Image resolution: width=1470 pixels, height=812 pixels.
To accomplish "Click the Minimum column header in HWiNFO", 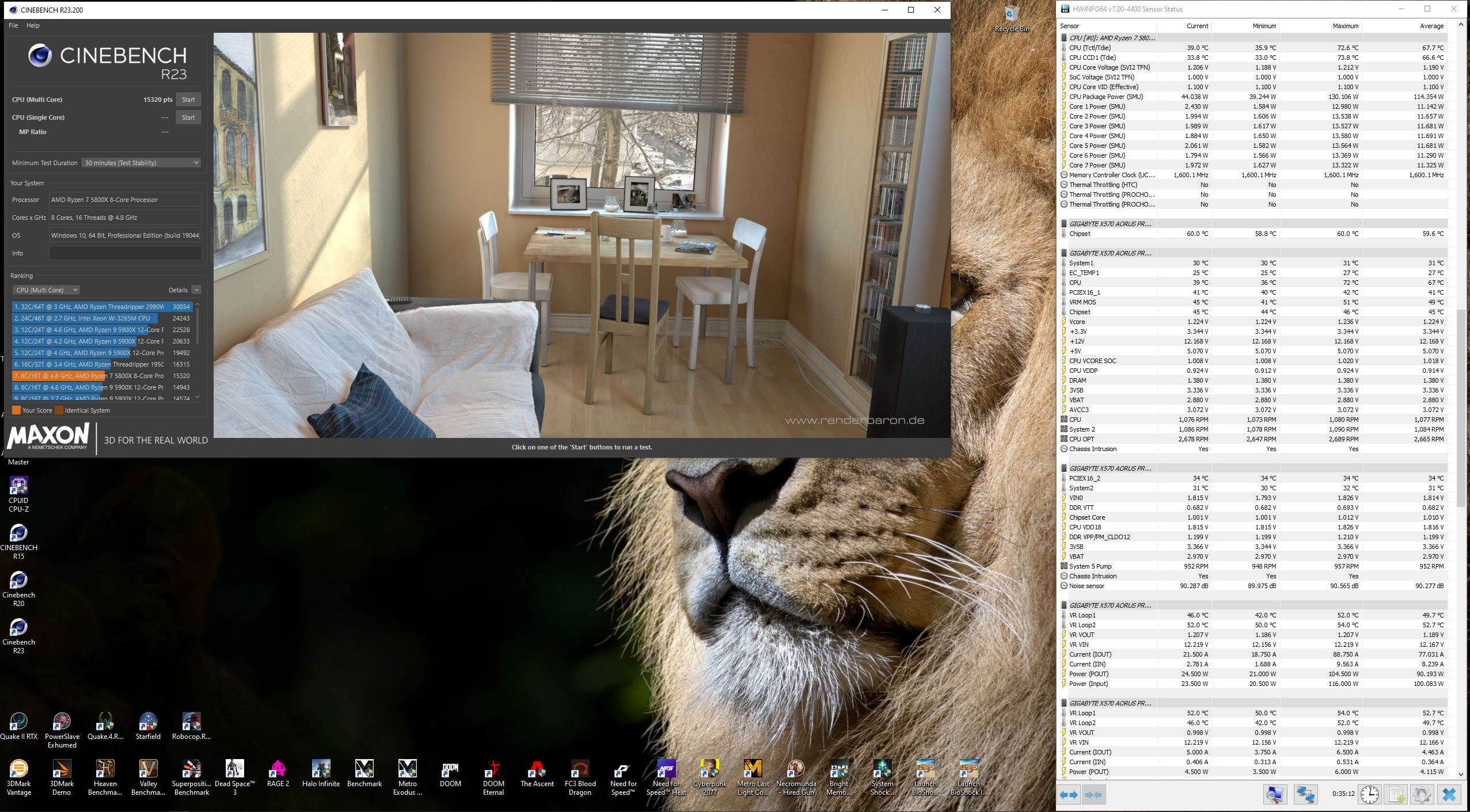I will pos(1246,26).
